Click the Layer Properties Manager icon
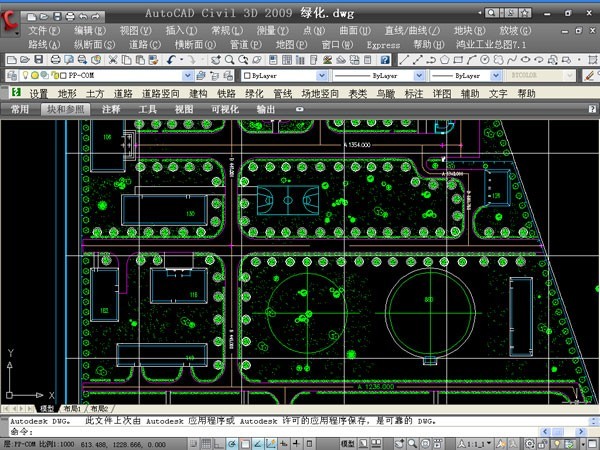The width and height of the screenshot is (600, 450). (x=10, y=76)
